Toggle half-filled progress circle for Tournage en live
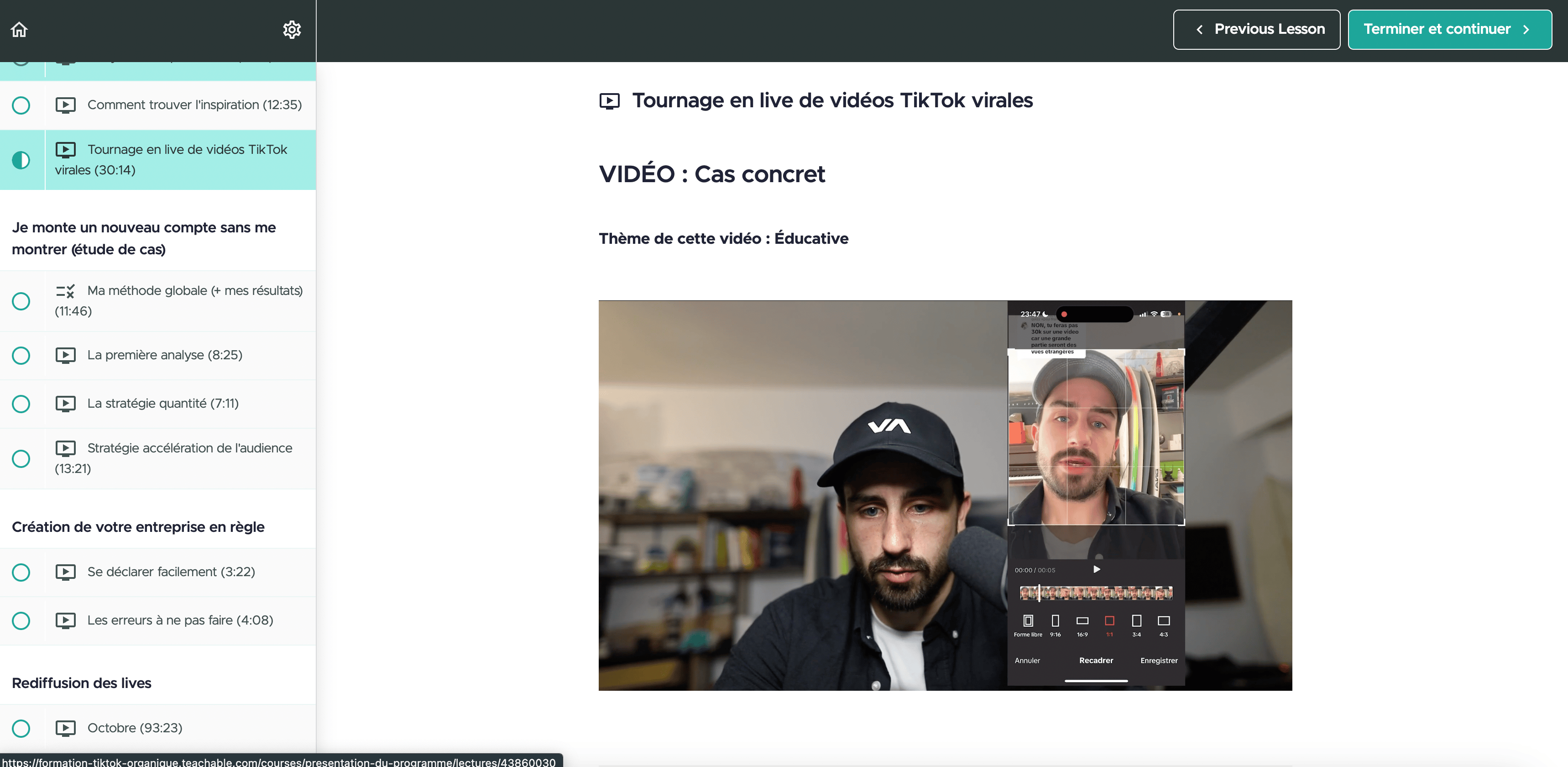Viewport: 1568px width, 767px height. 21,160
